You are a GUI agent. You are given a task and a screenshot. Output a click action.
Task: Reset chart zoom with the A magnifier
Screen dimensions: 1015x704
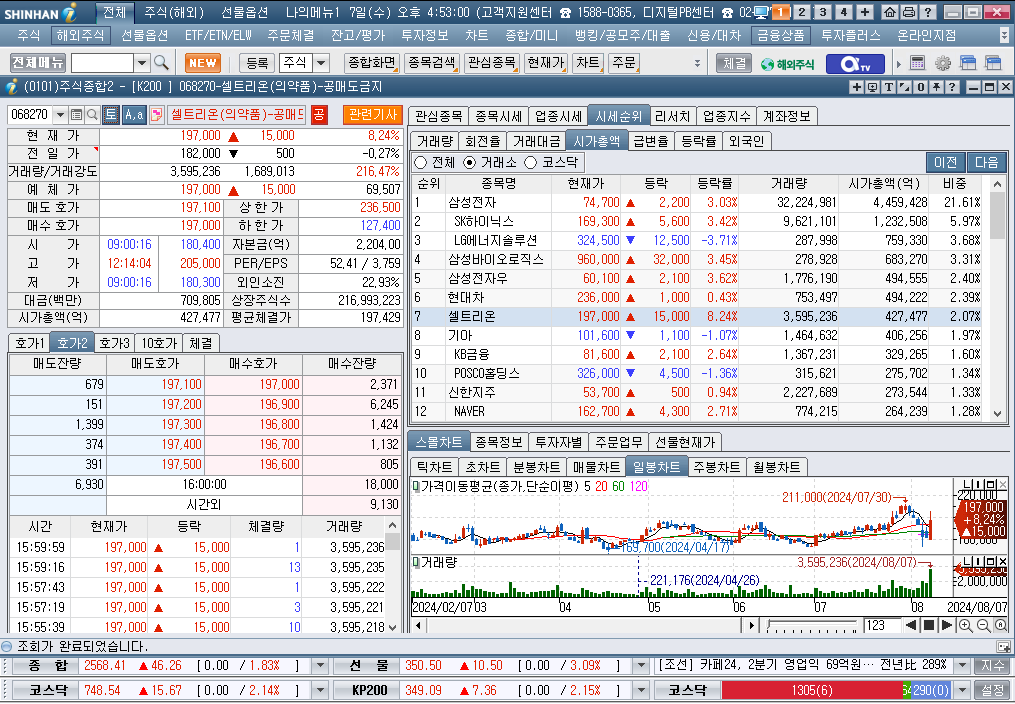click(x=1001, y=625)
